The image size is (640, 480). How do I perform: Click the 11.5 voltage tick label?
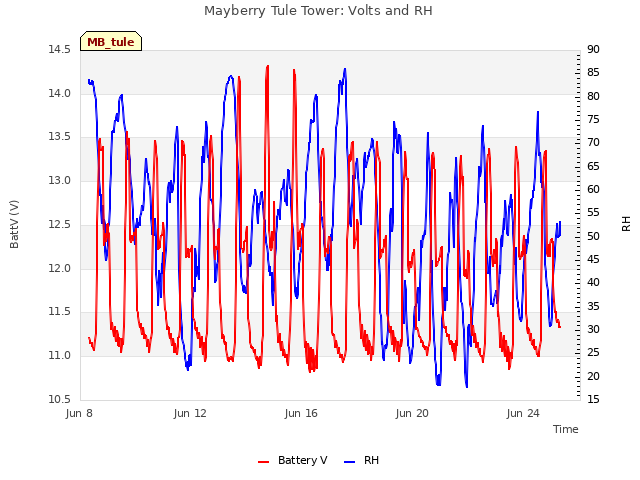60,312
